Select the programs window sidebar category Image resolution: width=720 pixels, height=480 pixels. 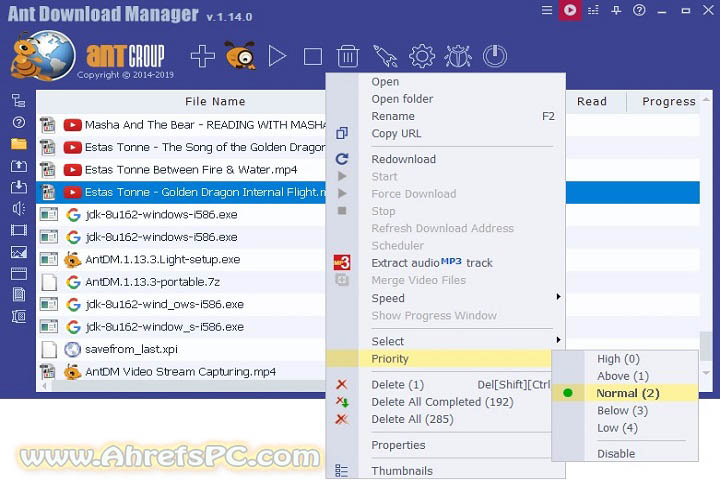click(x=19, y=274)
